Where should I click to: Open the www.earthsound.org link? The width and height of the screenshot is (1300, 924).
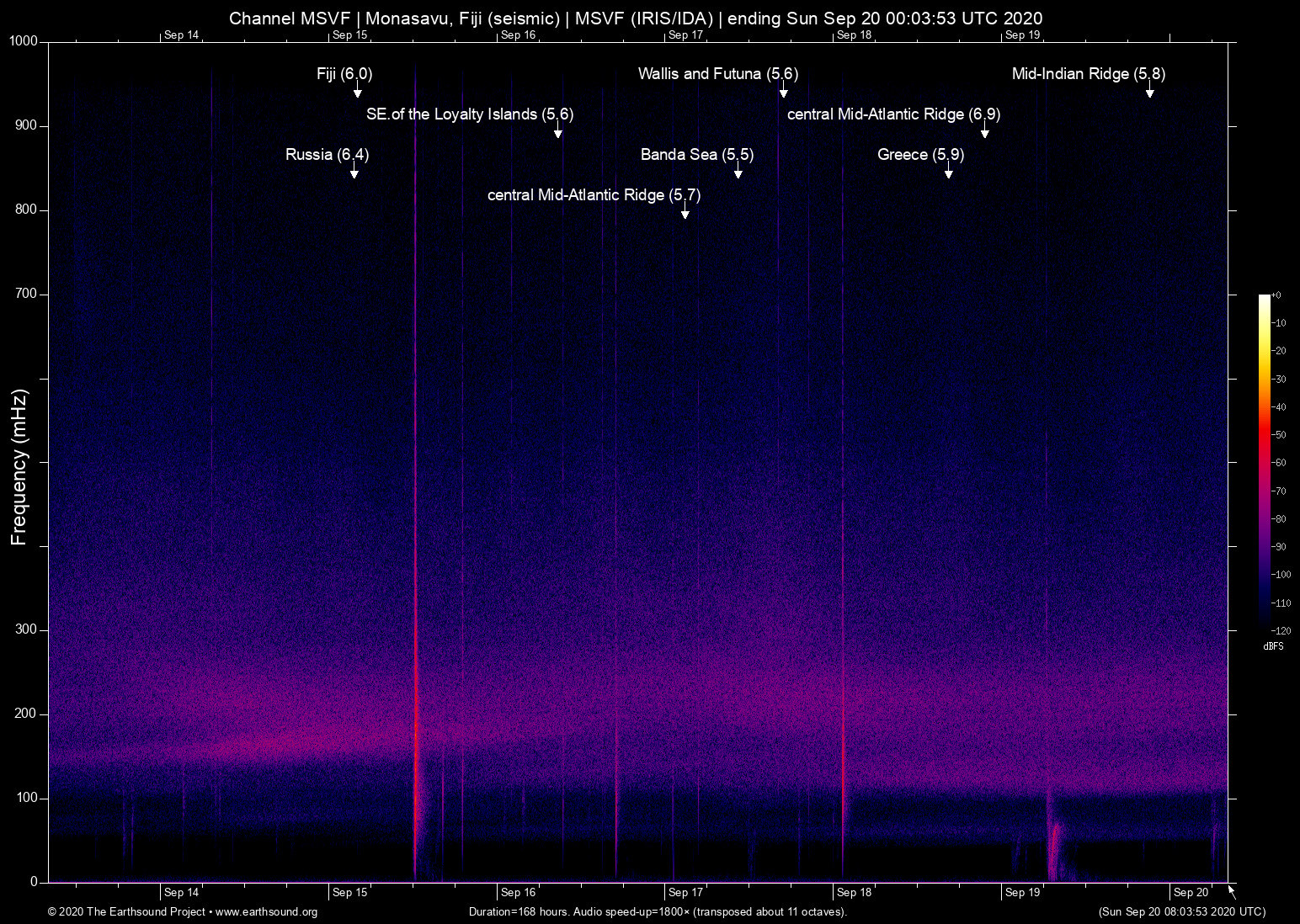point(266,912)
